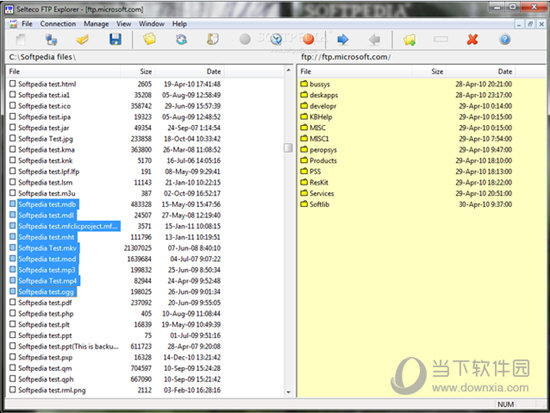Click the refresh arrows toolbar icon
The width and height of the screenshot is (550, 413).
point(181,39)
